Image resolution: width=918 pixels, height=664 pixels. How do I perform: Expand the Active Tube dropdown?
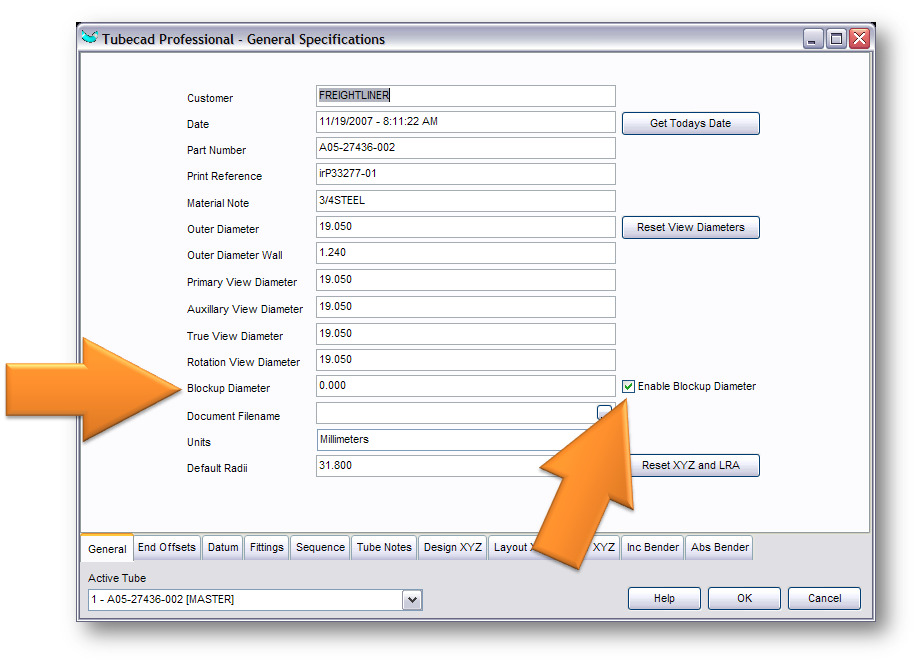[x=412, y=599]
